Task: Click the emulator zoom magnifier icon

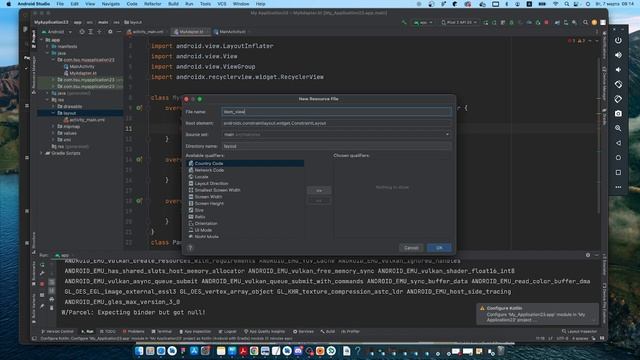Action: (x=618, y=128)
